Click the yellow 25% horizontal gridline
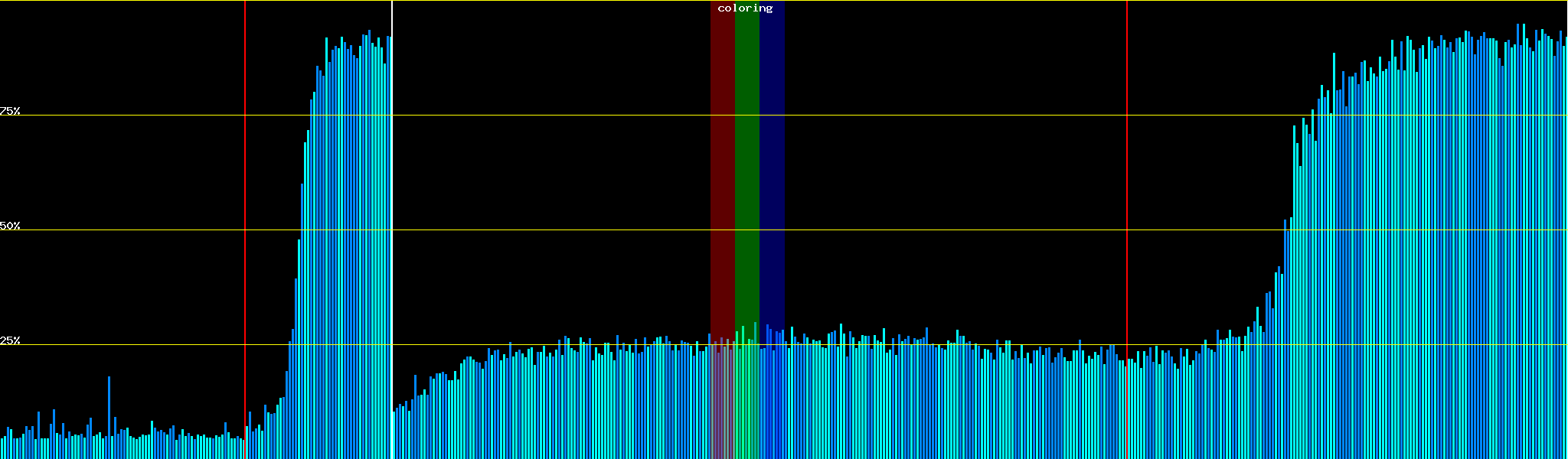Image resolution: width=1568 pixels, height=459 pixels. pyautogui.click(x=919, y=345)
